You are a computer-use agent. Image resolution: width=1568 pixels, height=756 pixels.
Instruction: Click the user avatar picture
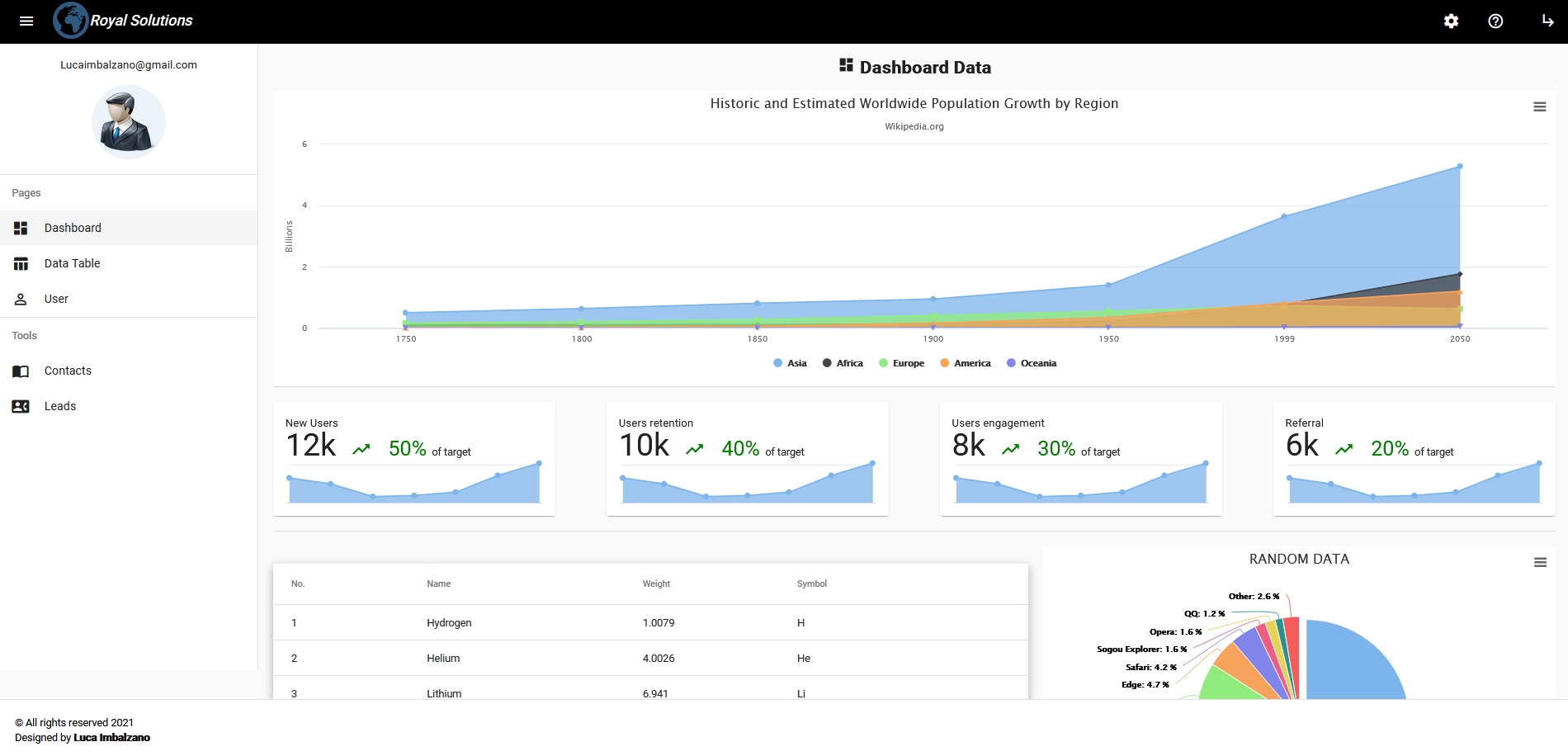pos(129,122)
